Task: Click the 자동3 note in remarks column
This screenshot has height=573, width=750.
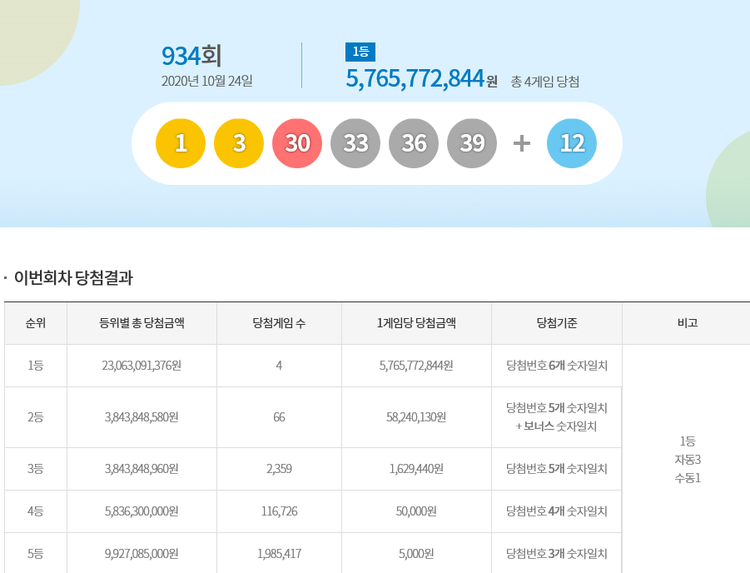Action: pos(687,460)
